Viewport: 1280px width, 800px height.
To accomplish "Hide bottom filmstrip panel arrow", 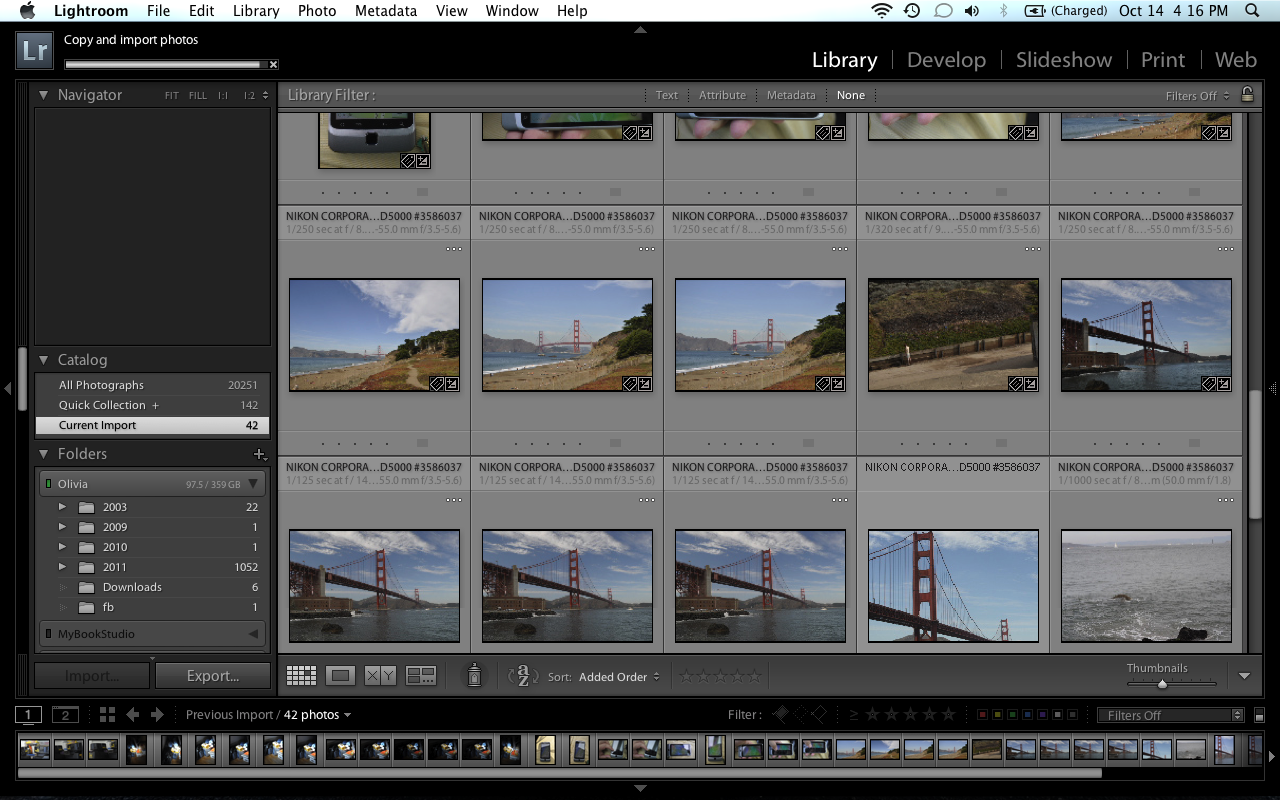I will coord(640,788).
